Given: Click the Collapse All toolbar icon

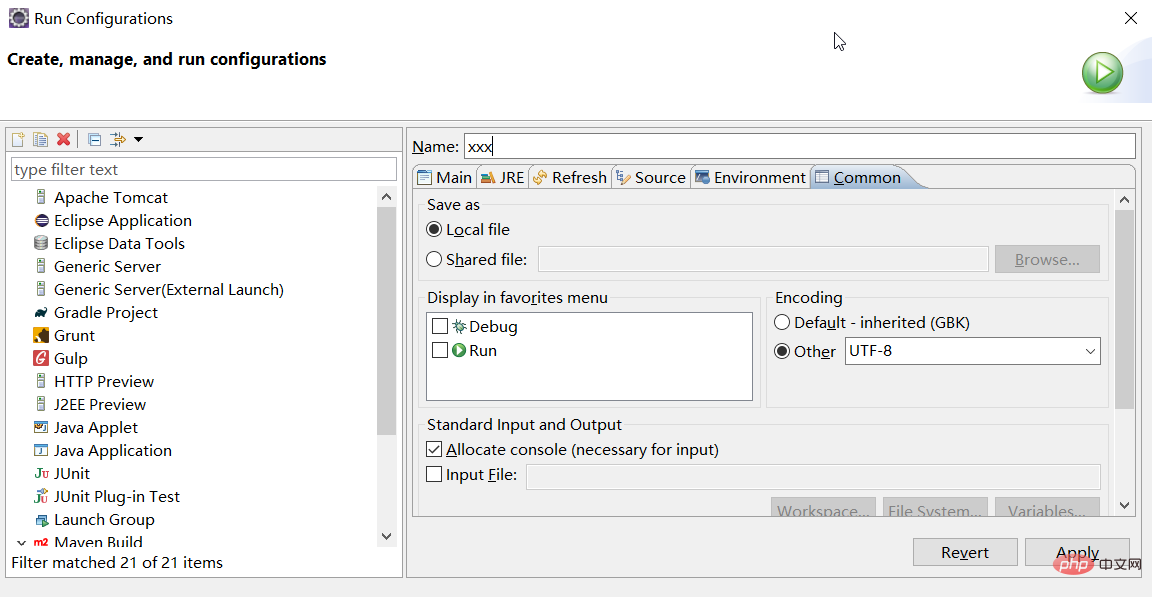Looking at the screenshot, I should pyautogui.click(x=94, y=140).
